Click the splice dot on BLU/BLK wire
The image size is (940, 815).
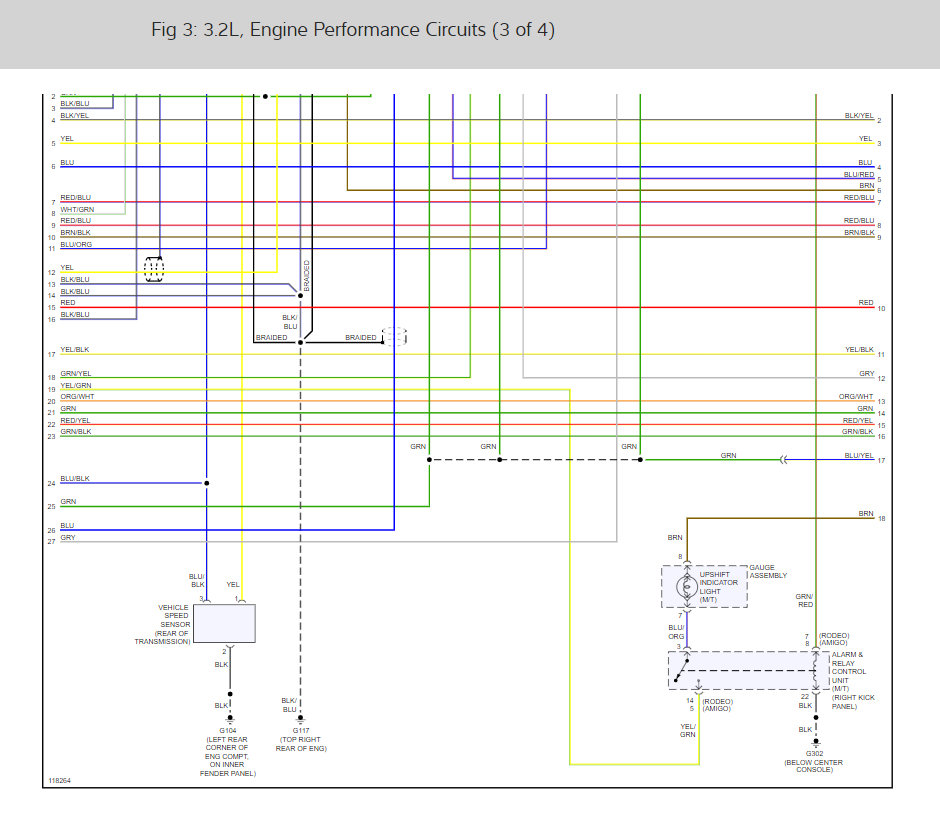coord(206,483)
